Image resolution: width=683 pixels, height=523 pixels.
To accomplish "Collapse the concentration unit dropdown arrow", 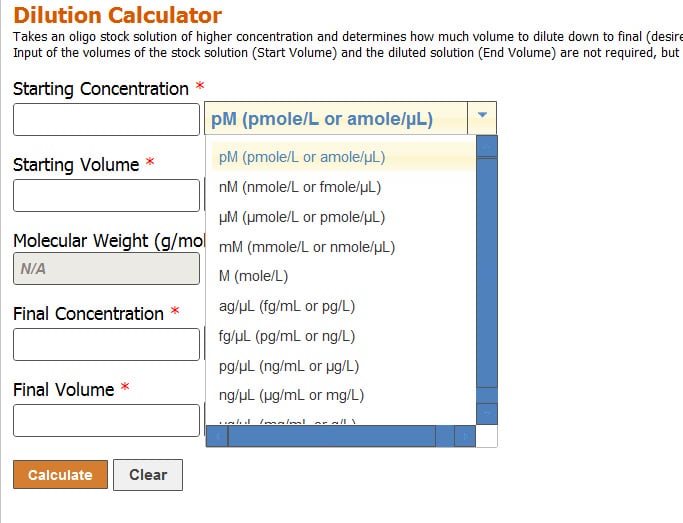I will [482, 118].
